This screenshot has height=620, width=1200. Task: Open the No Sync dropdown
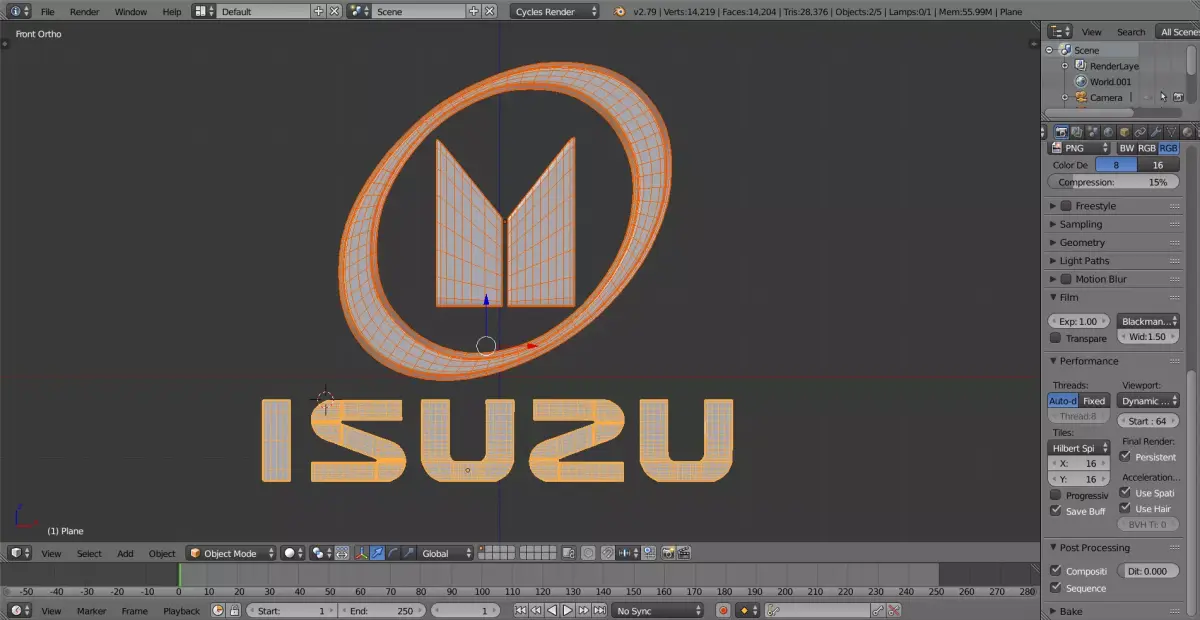[x=658, y=610]
